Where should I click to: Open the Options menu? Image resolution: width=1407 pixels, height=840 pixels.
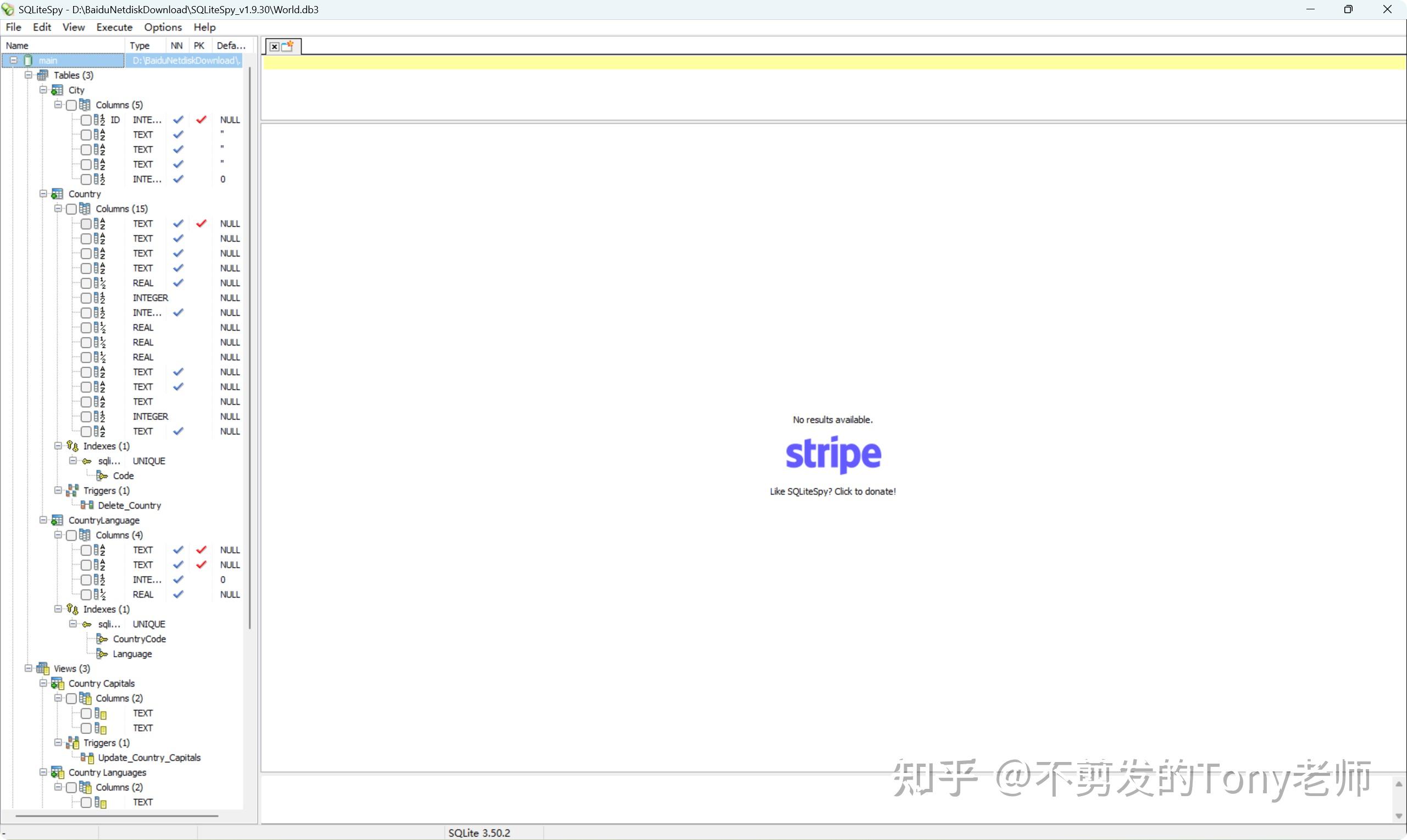(x=163, y=27)
